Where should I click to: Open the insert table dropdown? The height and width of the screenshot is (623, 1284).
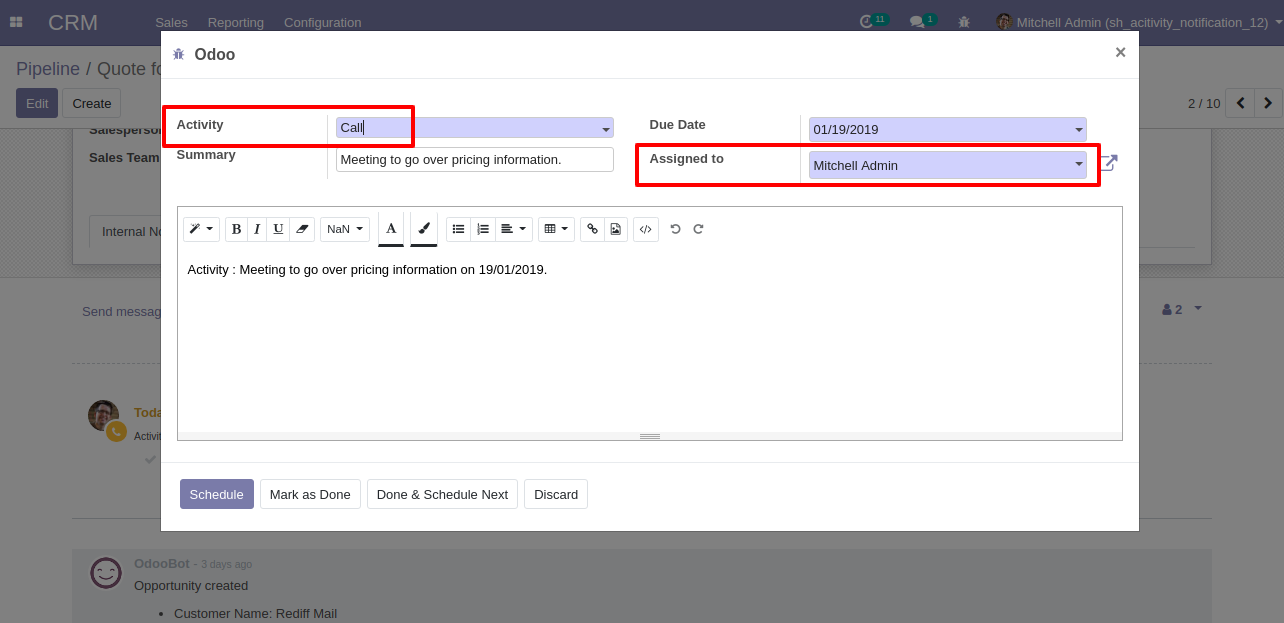(556, 229)
